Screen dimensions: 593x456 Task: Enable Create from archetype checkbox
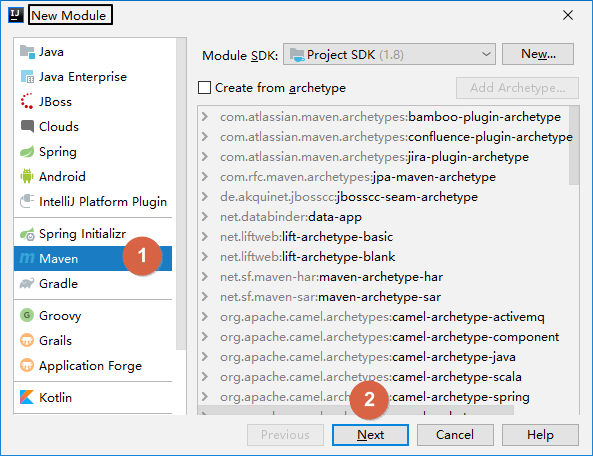pyautogui.click(x=205, y=88)
